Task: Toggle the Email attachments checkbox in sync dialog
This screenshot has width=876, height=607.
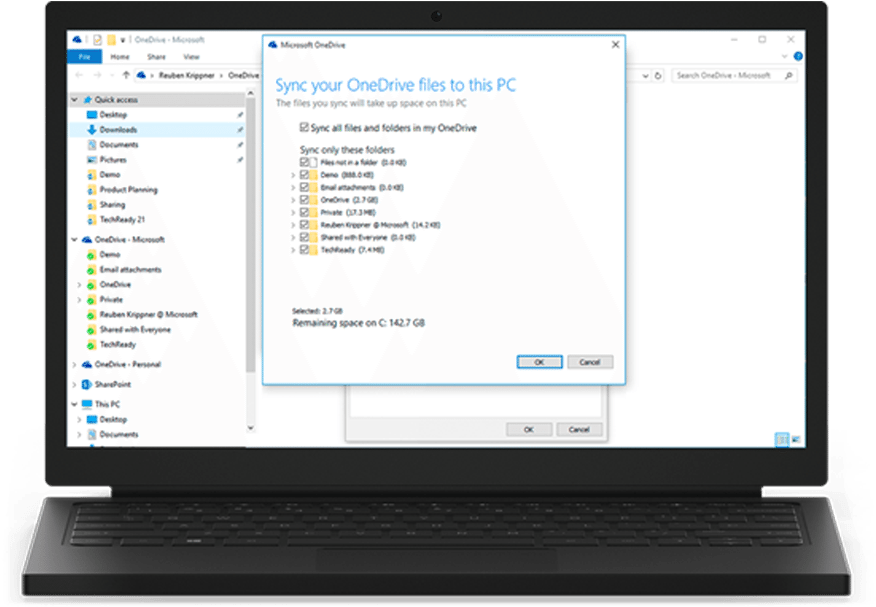Action: pyautogui.click(x=304, y=187)
